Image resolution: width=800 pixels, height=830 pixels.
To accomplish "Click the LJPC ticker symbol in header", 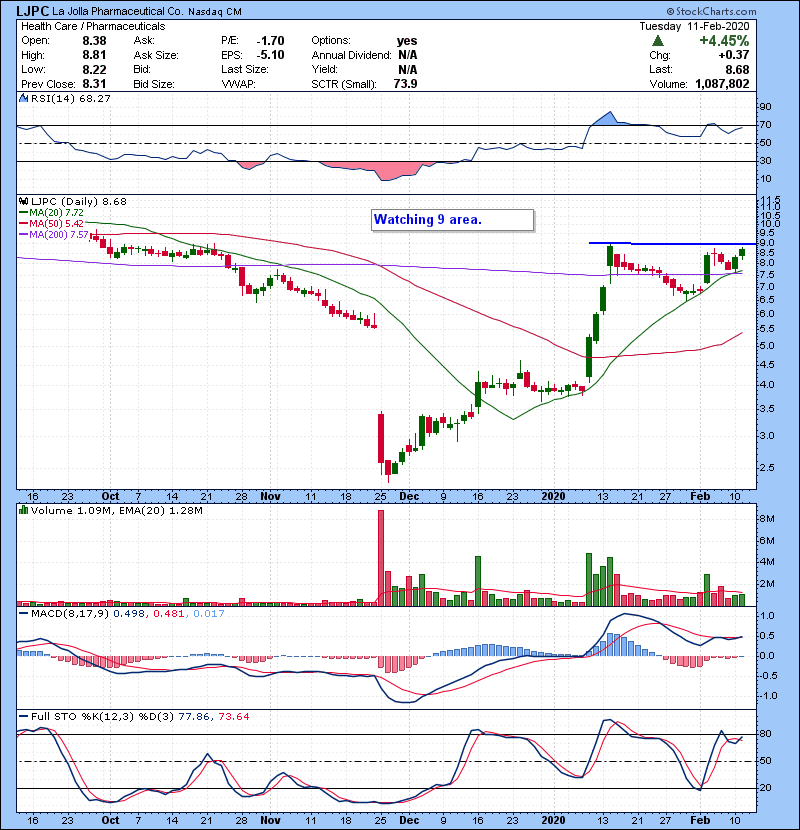I will [33, 11].
